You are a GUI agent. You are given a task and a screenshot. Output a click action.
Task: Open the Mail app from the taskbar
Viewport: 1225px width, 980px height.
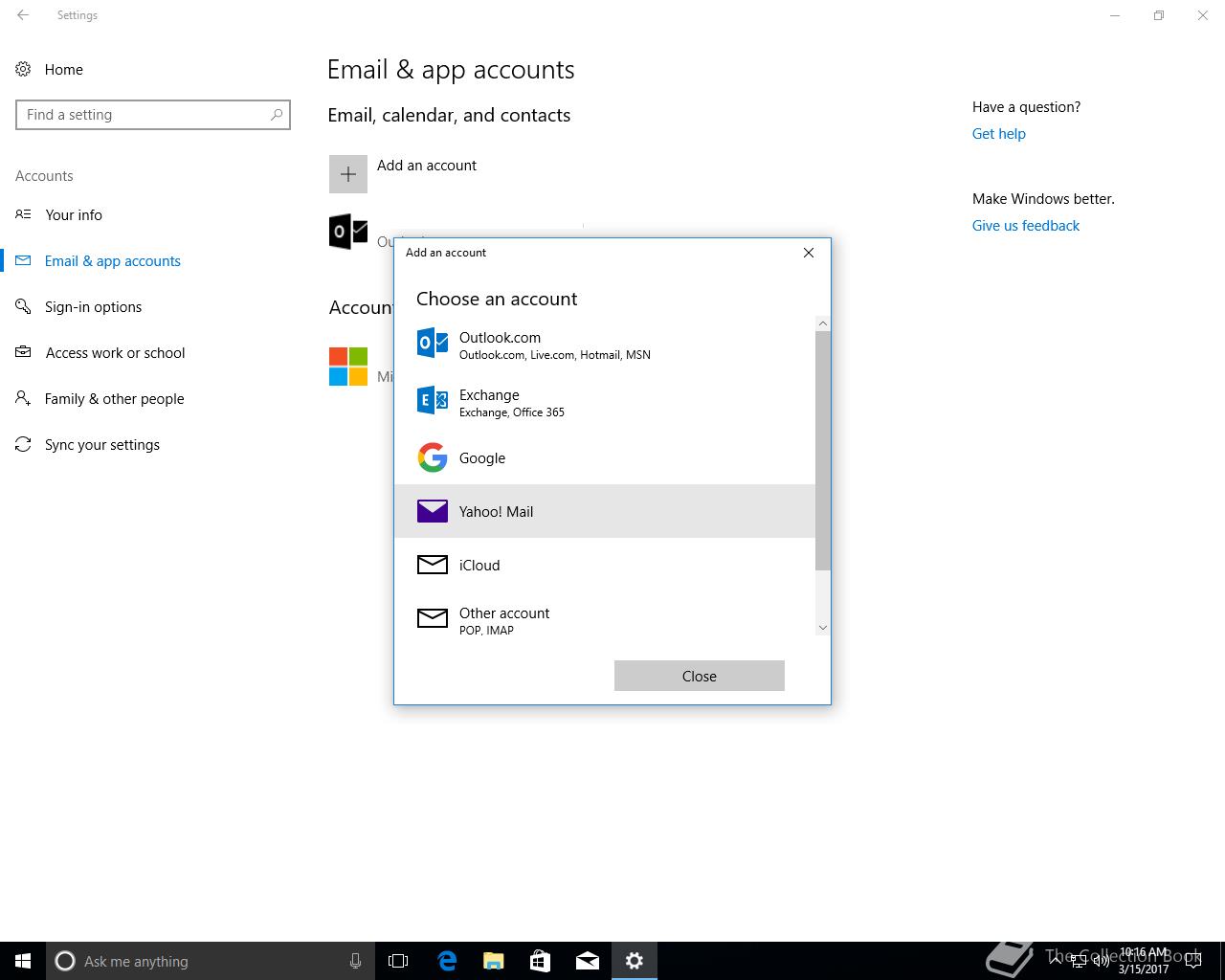click(588, 961)
